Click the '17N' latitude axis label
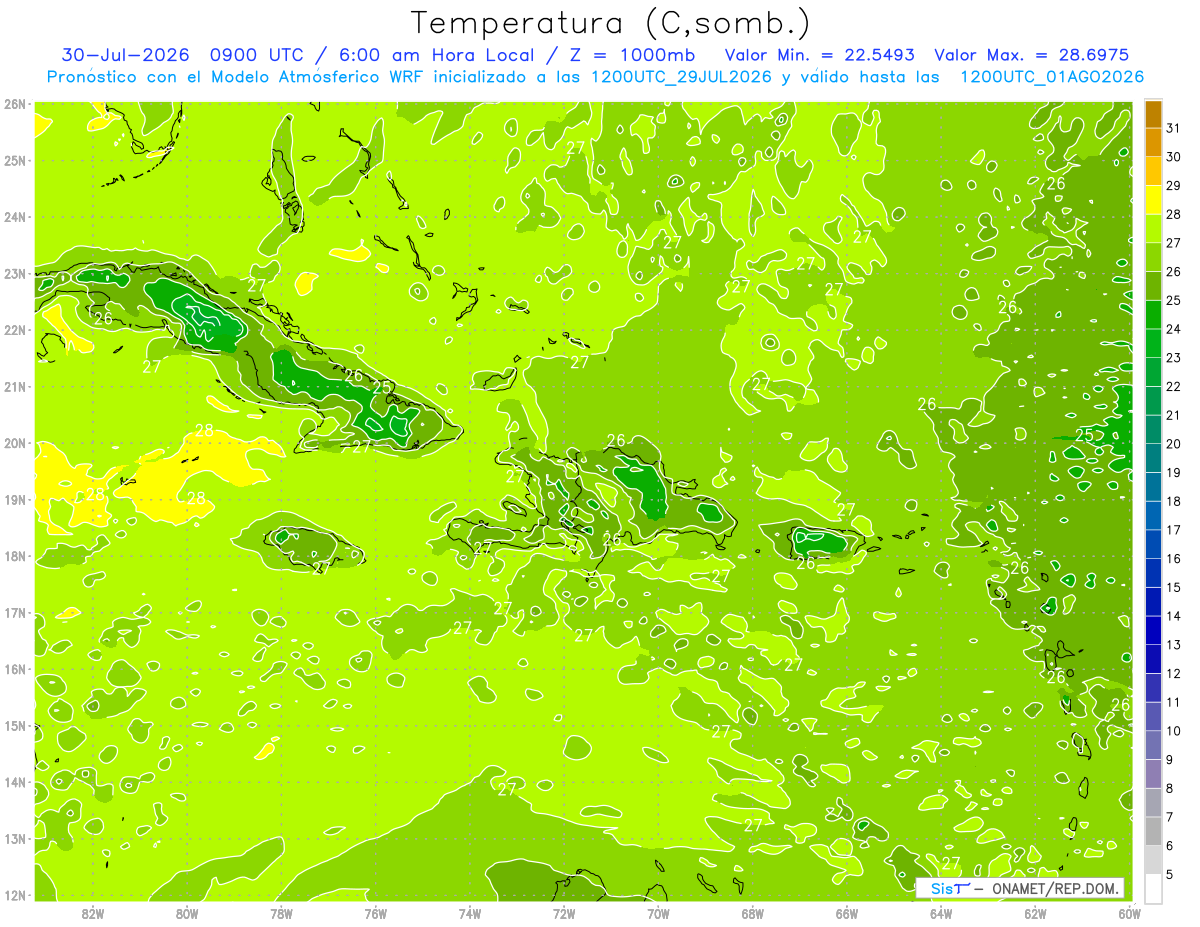Screen dimensions: 1200x927 click(x=14, y=613)
